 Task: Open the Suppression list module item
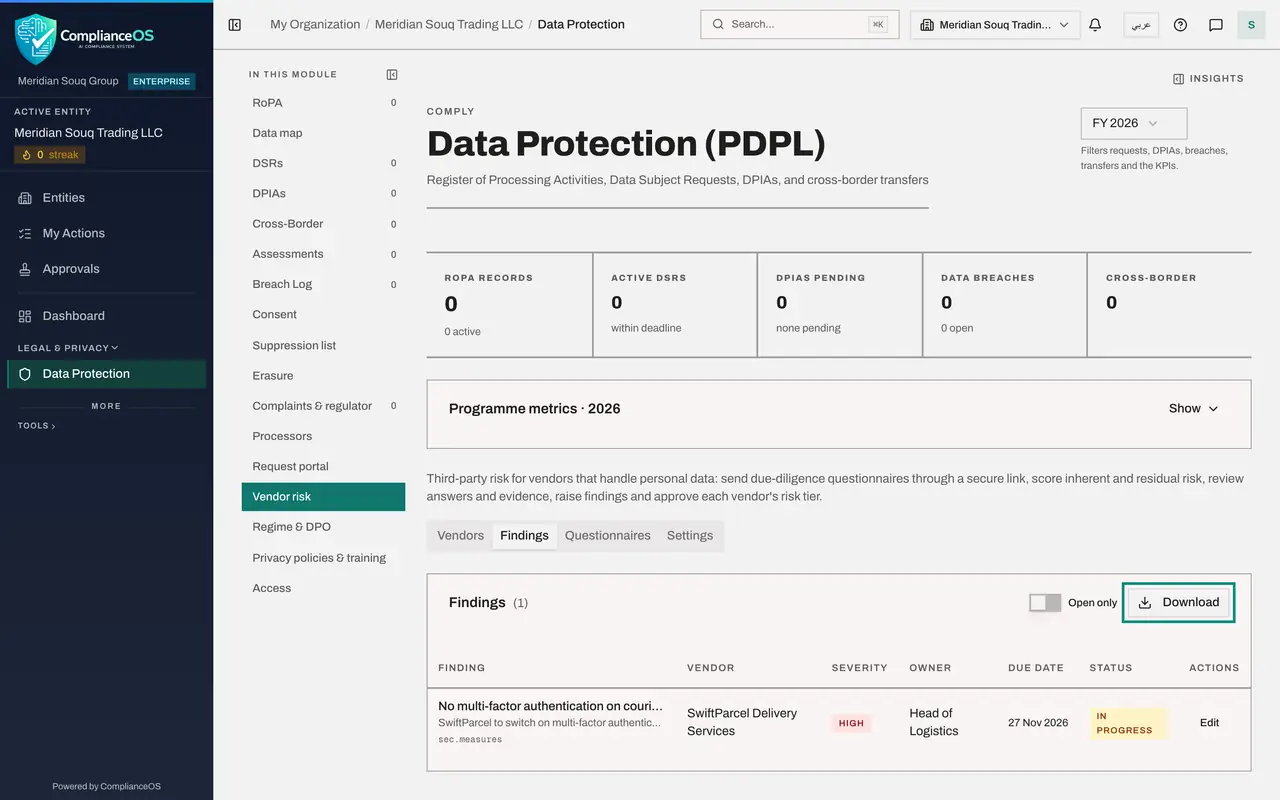[x=323, y=345]
